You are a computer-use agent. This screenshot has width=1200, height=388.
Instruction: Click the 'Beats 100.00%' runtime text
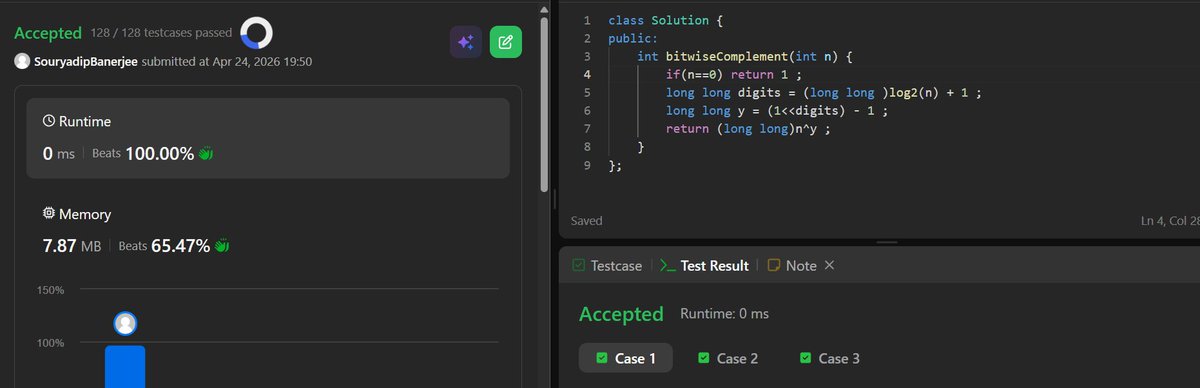[143, 153]
